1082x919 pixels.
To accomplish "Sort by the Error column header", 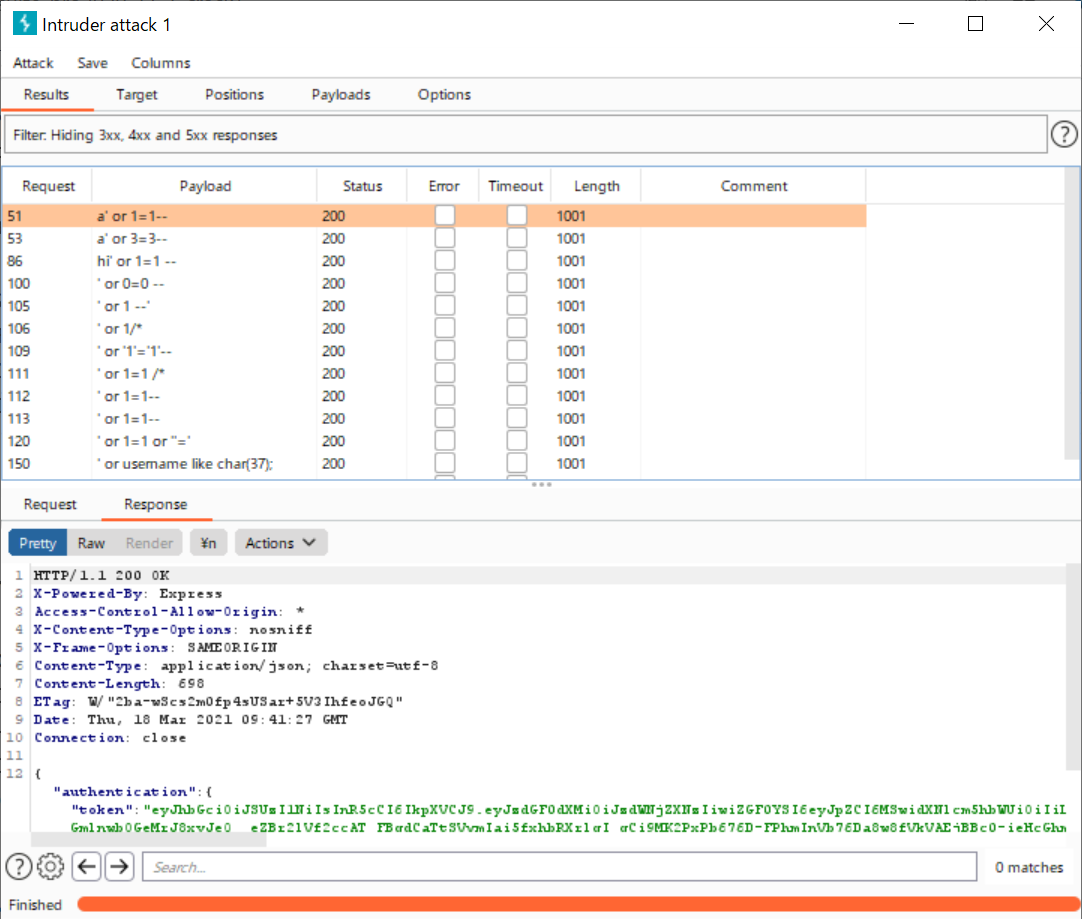I will tap(444, 186).
